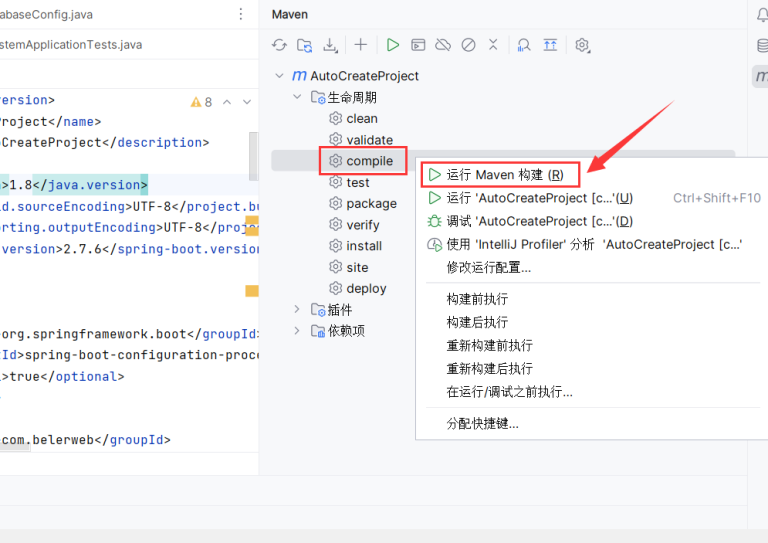Click the gear icon beside clean
Screen dimensions: 768x543
(x=336, y=118)
